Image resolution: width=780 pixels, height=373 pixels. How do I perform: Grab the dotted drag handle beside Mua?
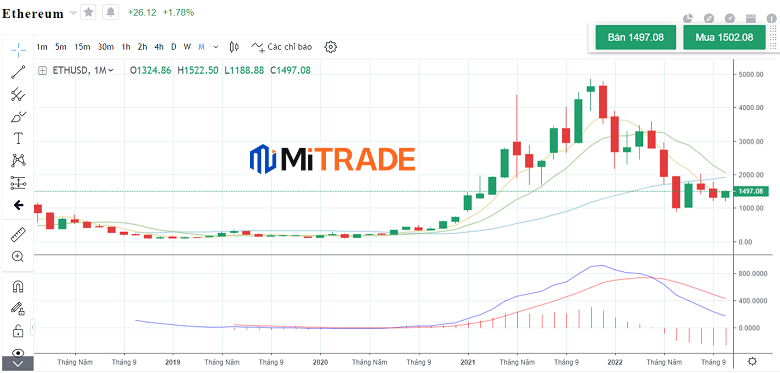pyautogui.click(x=773, y=37)
